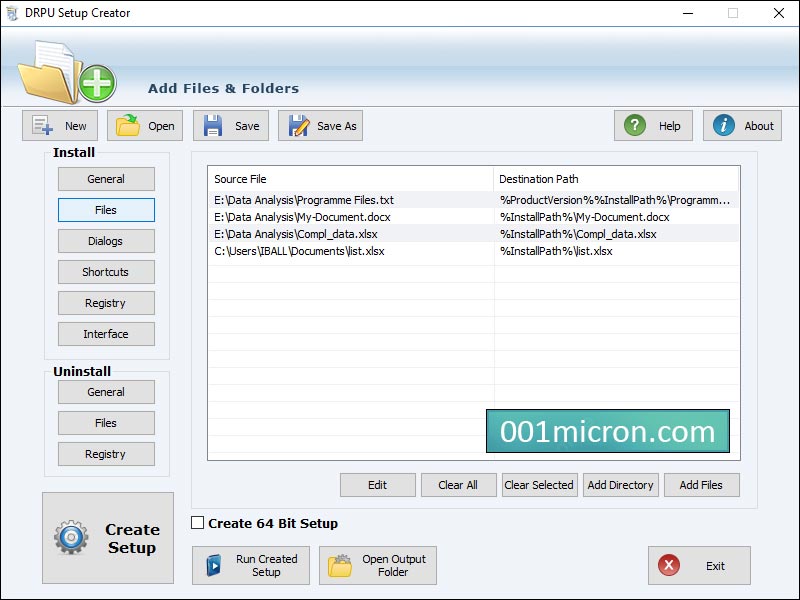The image size is (800, 600).
Task: Switch to the Dialogs section
Action: (x=106, y=241)
